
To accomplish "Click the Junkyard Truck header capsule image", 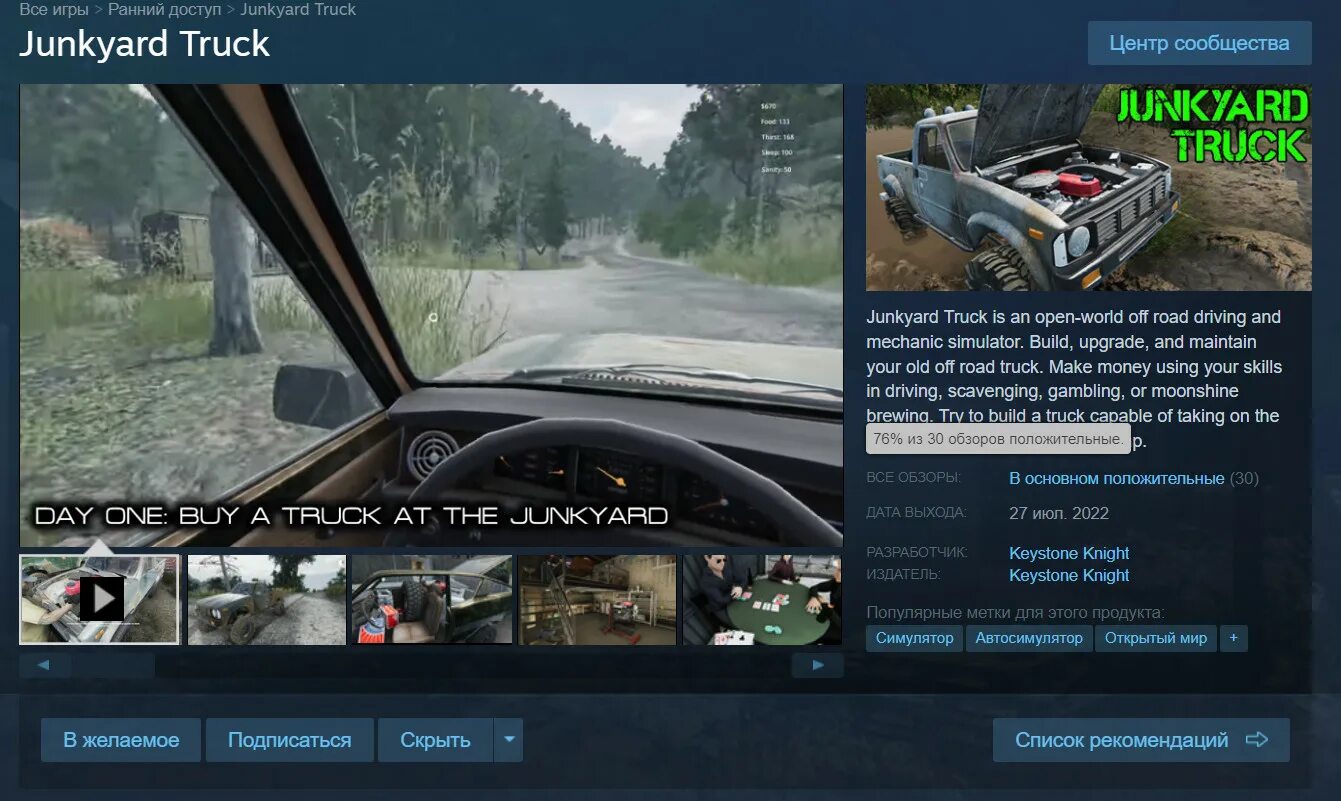I will tap(1088, 187).
